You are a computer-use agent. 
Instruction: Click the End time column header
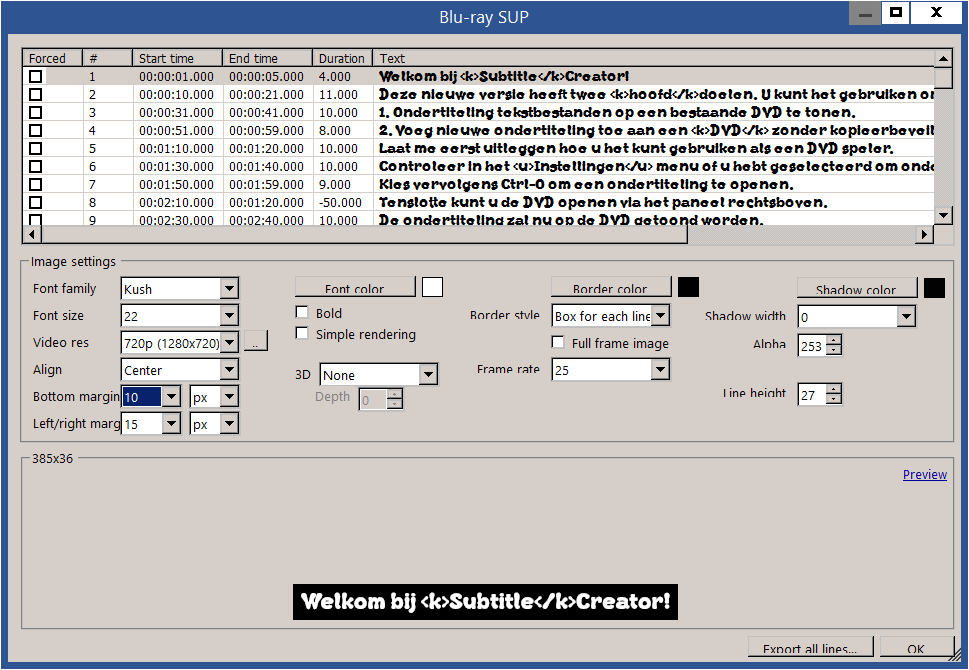tap(267, 58)
